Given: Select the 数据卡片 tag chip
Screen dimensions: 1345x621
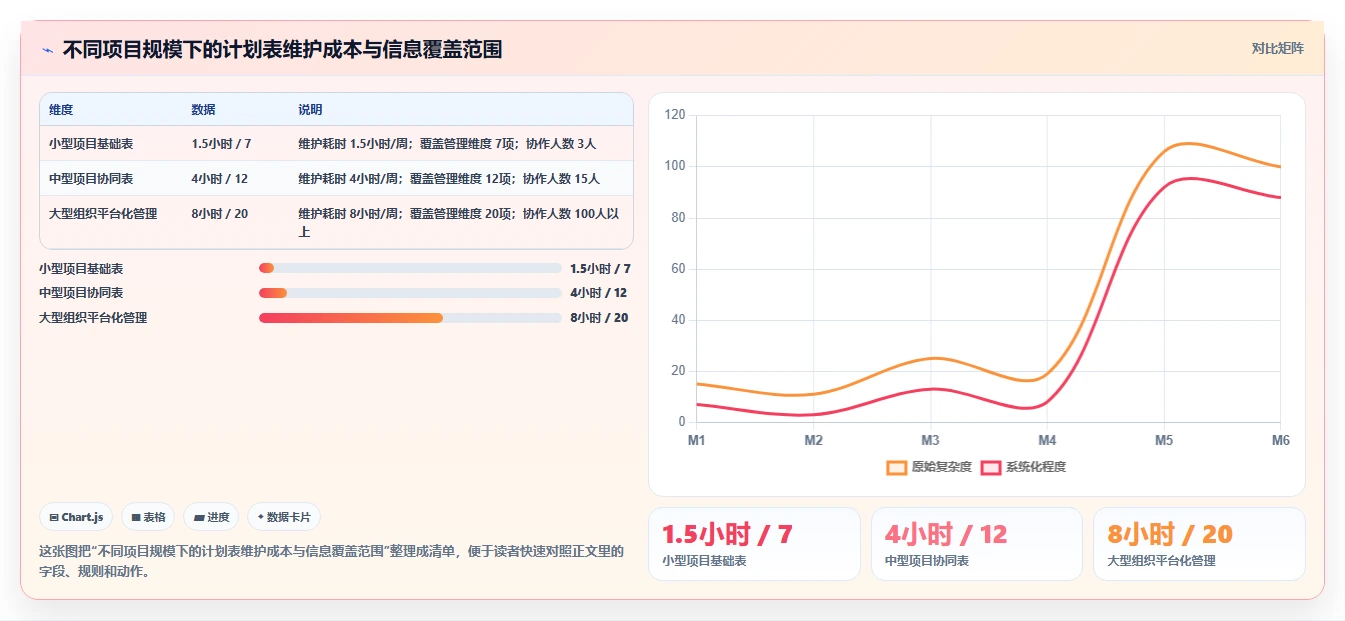Looking at the screenshot, I should [284, 517].
